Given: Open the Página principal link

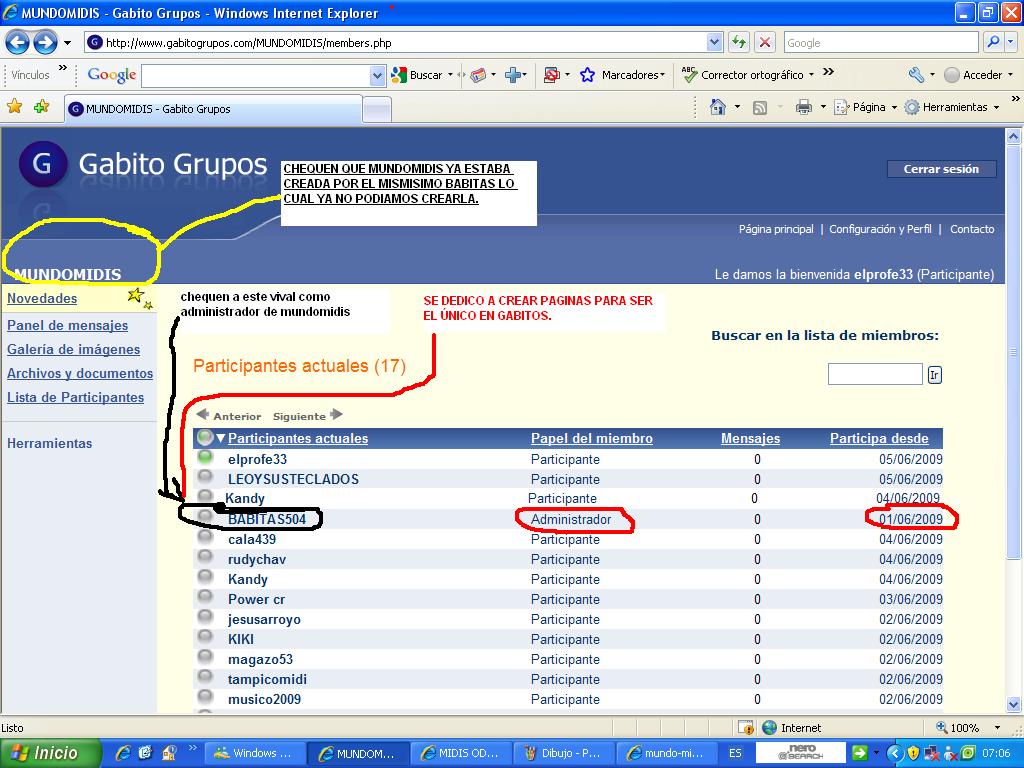Looking at the screenshot, I should 776,229.
